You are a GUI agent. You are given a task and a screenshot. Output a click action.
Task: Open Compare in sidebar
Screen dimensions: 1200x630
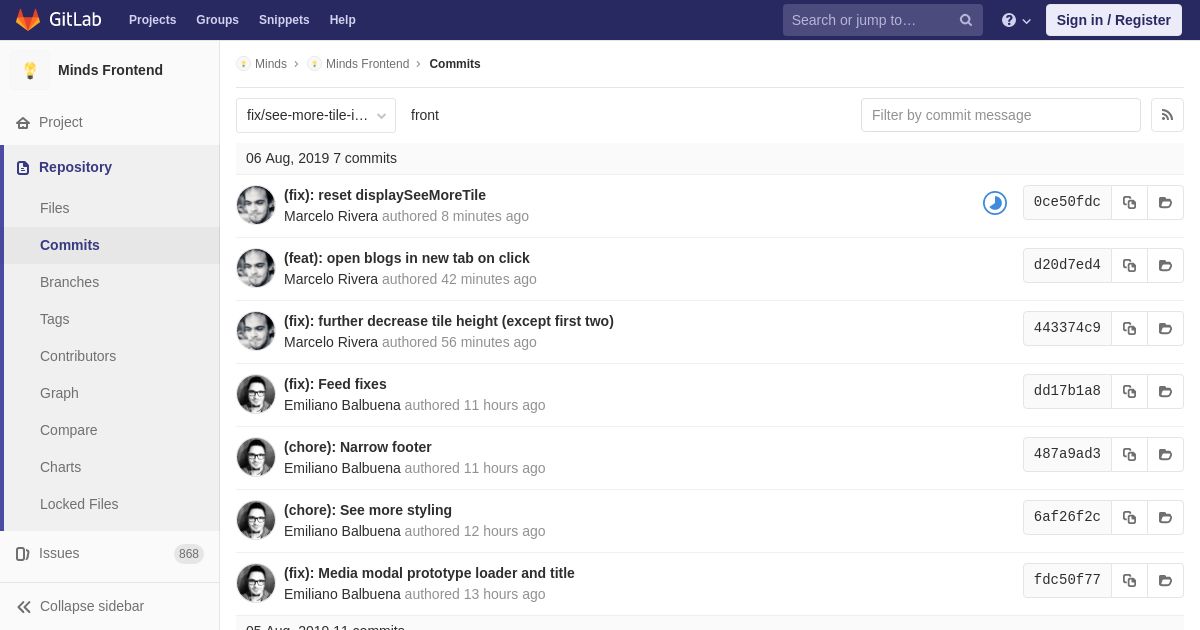click(69, 430)
